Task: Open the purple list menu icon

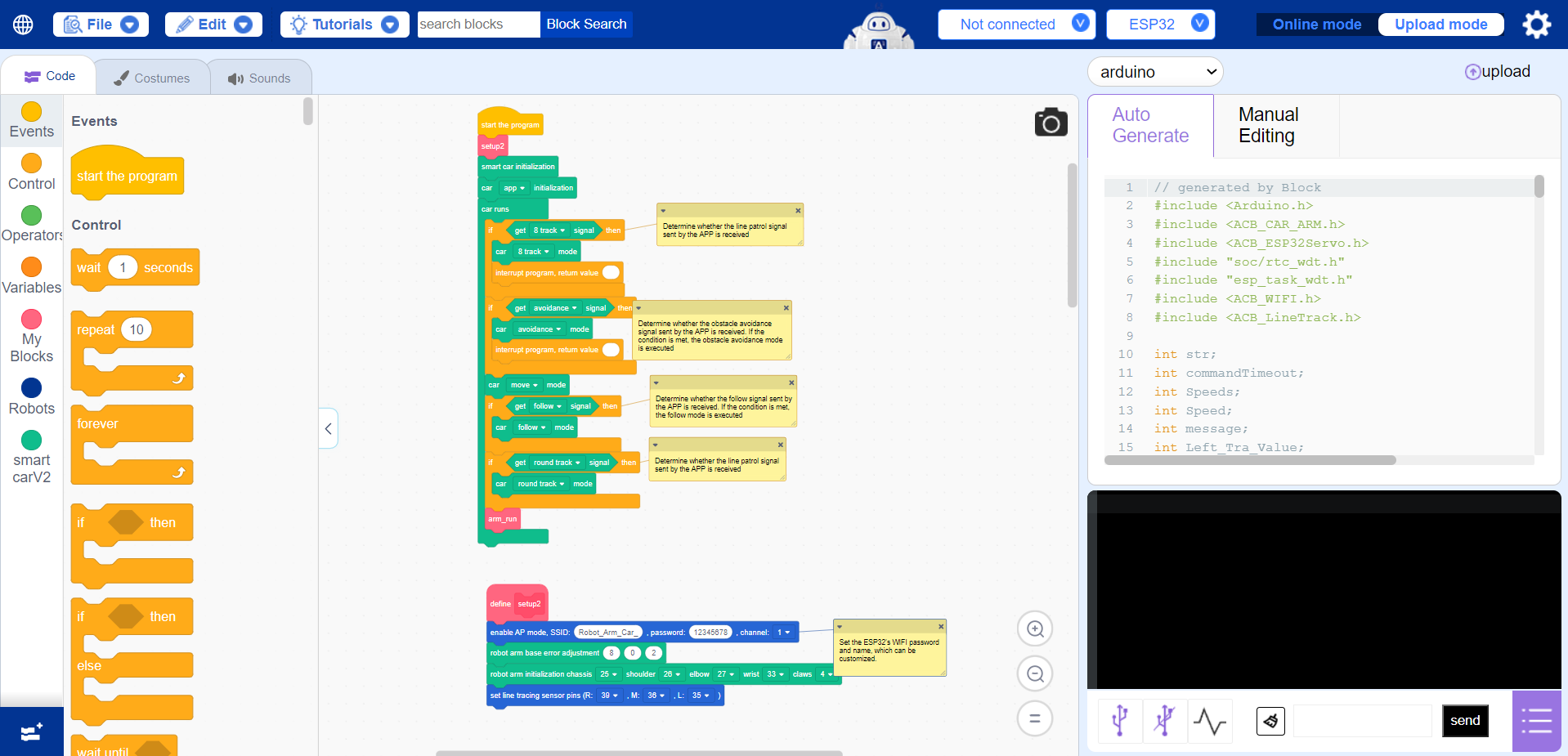Action: click(x=1536, y=721)
